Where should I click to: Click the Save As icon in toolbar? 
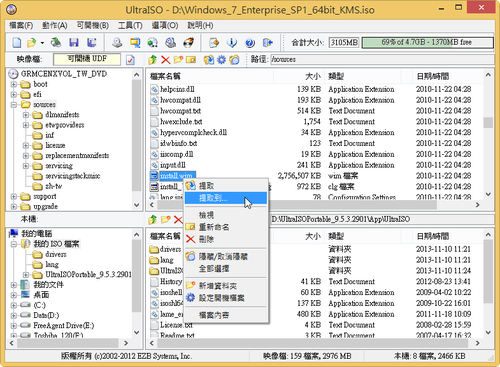(x=91, y=42)
